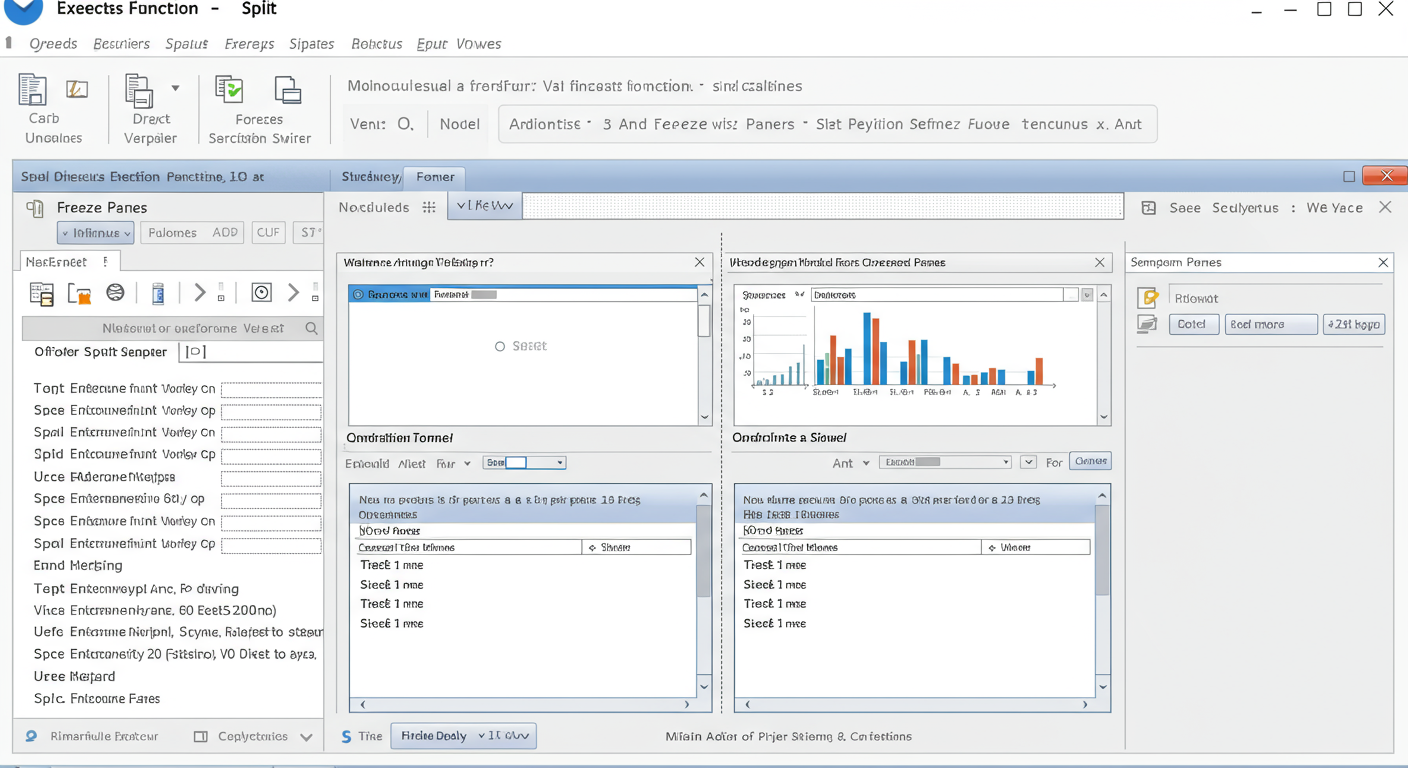
Task: Click the Cotel button
Action: [1193, 324]
